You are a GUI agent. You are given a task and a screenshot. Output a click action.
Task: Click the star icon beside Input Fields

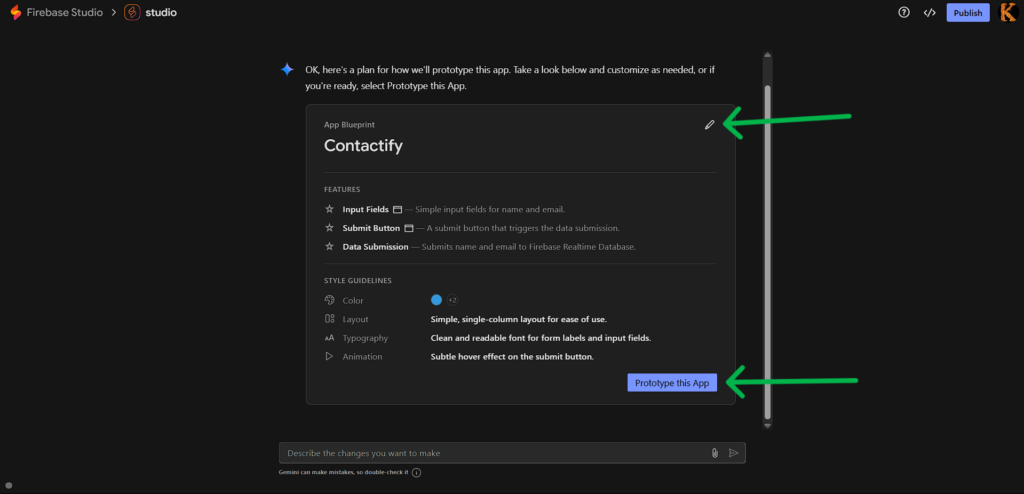click(329, 209)
